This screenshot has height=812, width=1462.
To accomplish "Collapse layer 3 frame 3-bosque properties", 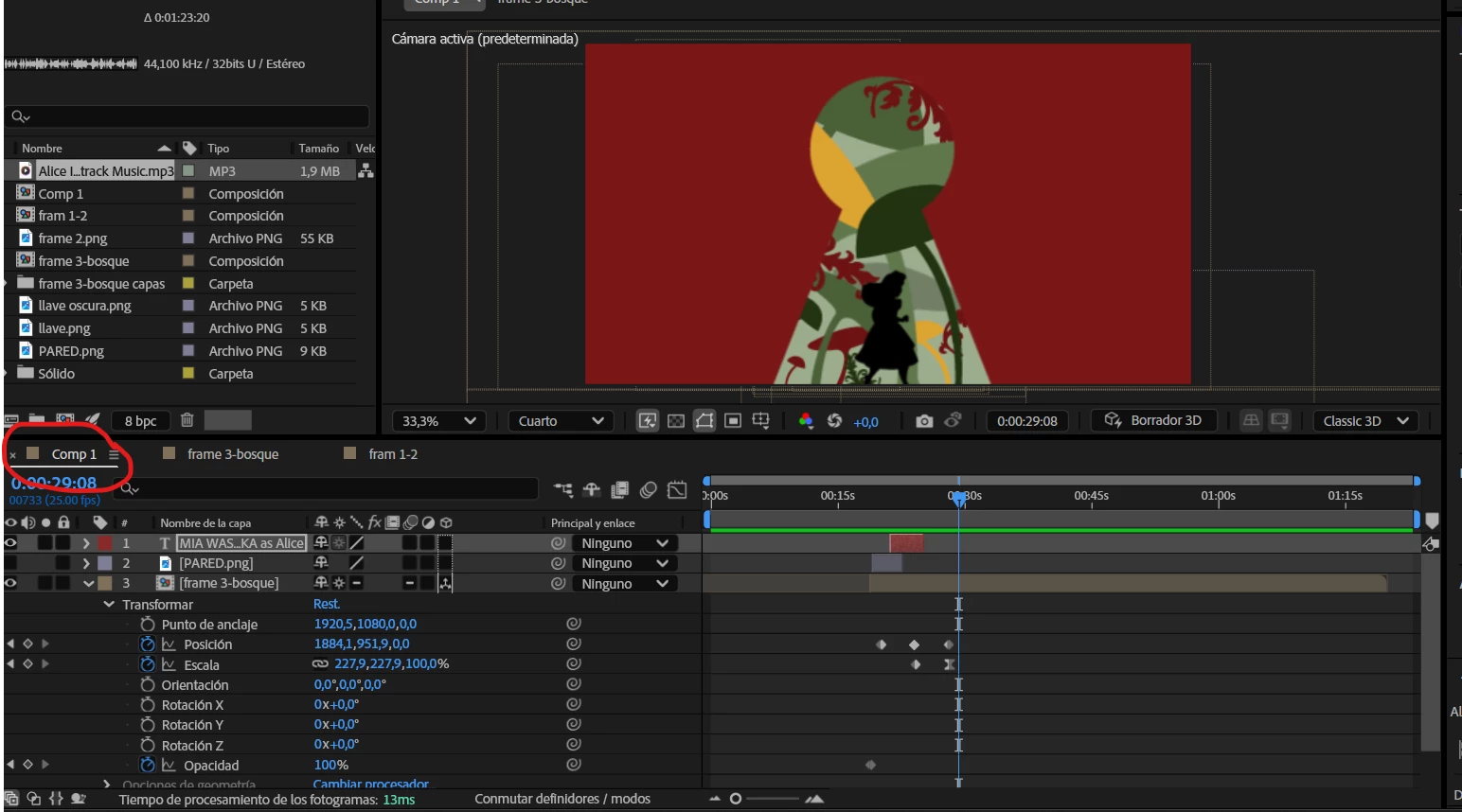I will tap(88, 583).
